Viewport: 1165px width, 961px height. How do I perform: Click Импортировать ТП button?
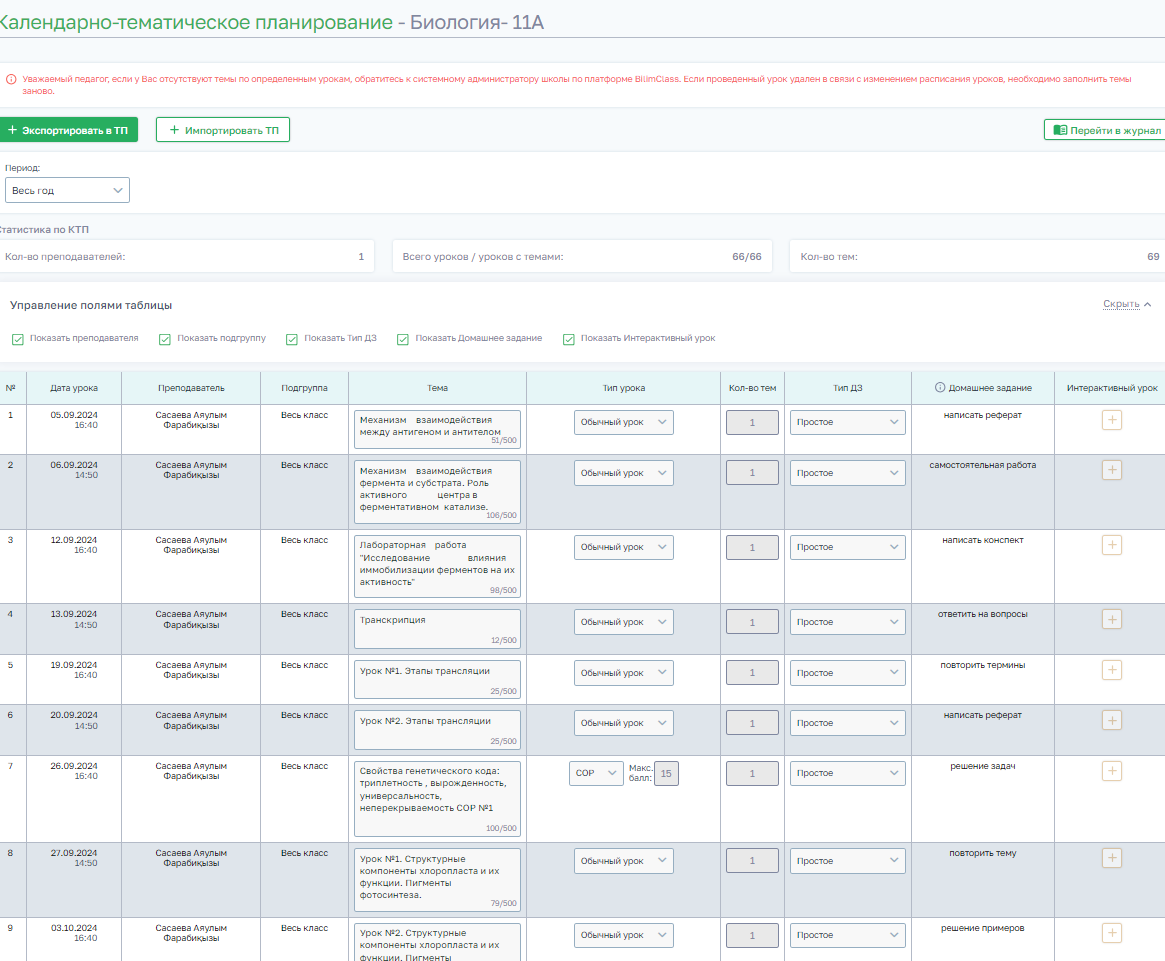[223, 130]
